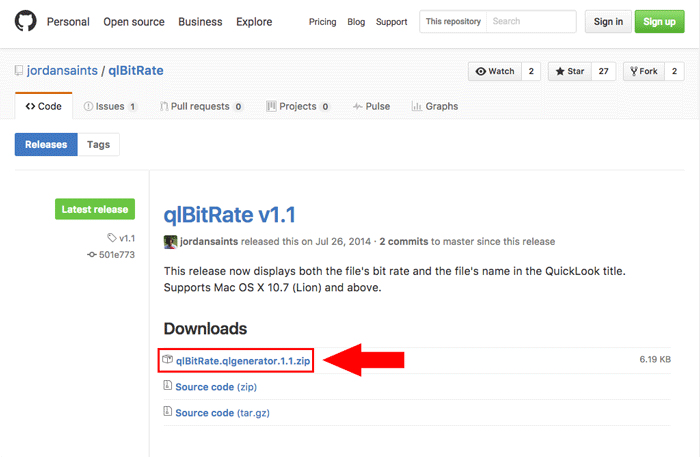Open the Code tab
The height and width of the screenshot is (457, 700).
point(44,106)
